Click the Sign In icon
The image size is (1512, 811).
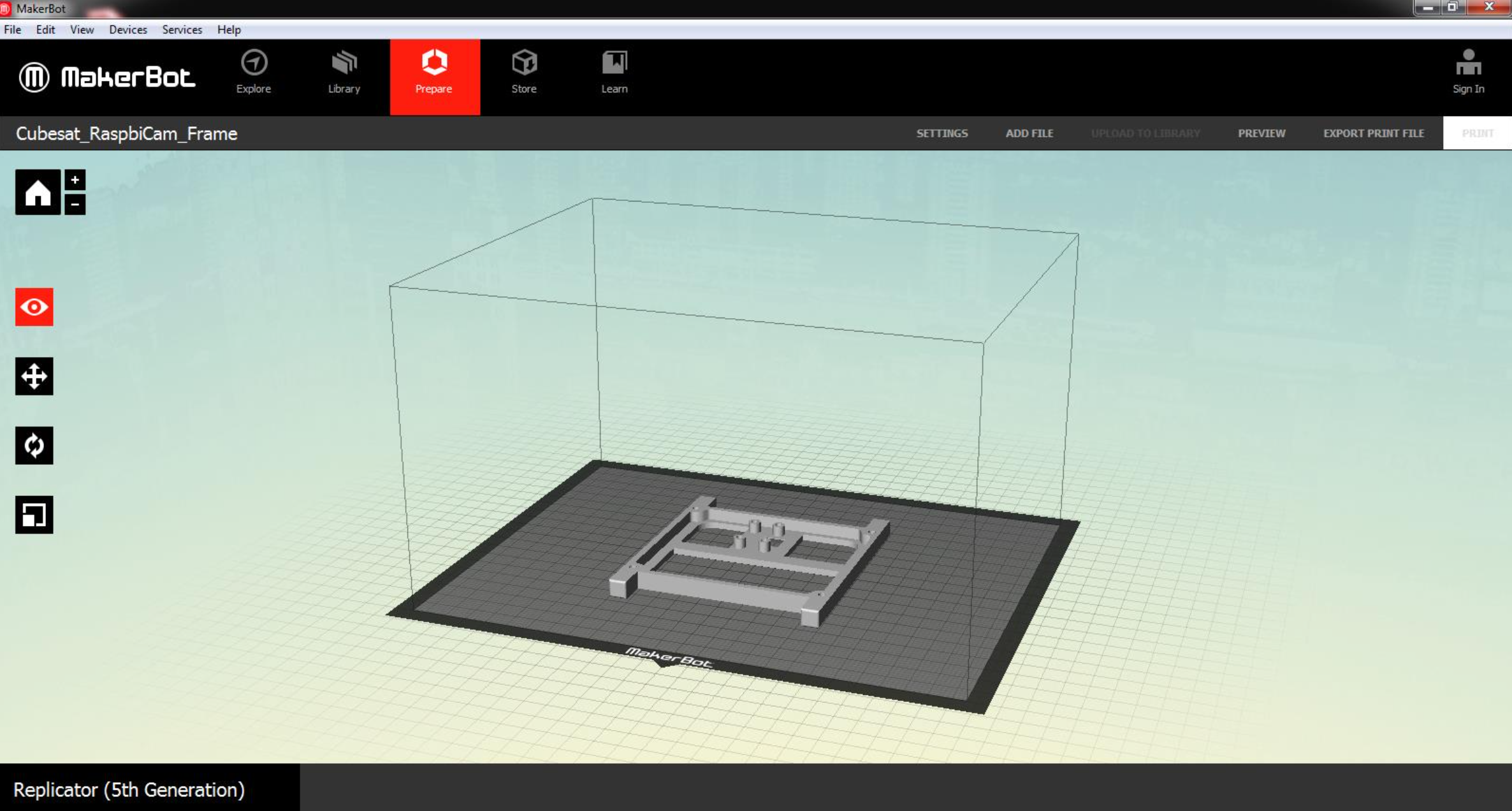tap(1469, 72)
